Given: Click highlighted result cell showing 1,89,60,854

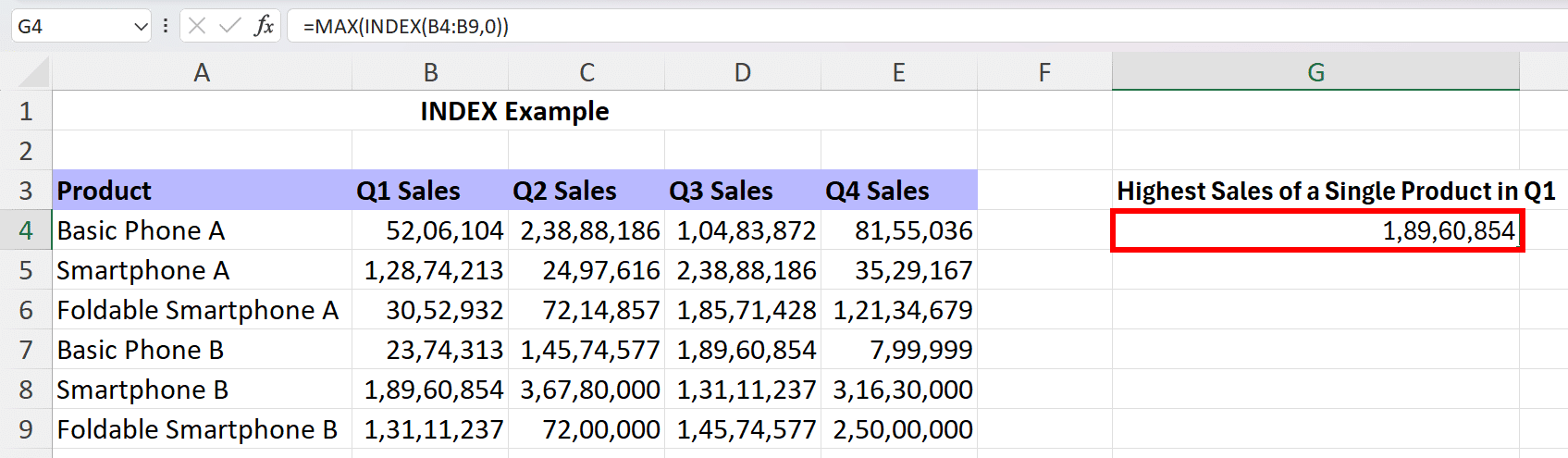Looking at the screenshot, I should [x=1316, y=230].
